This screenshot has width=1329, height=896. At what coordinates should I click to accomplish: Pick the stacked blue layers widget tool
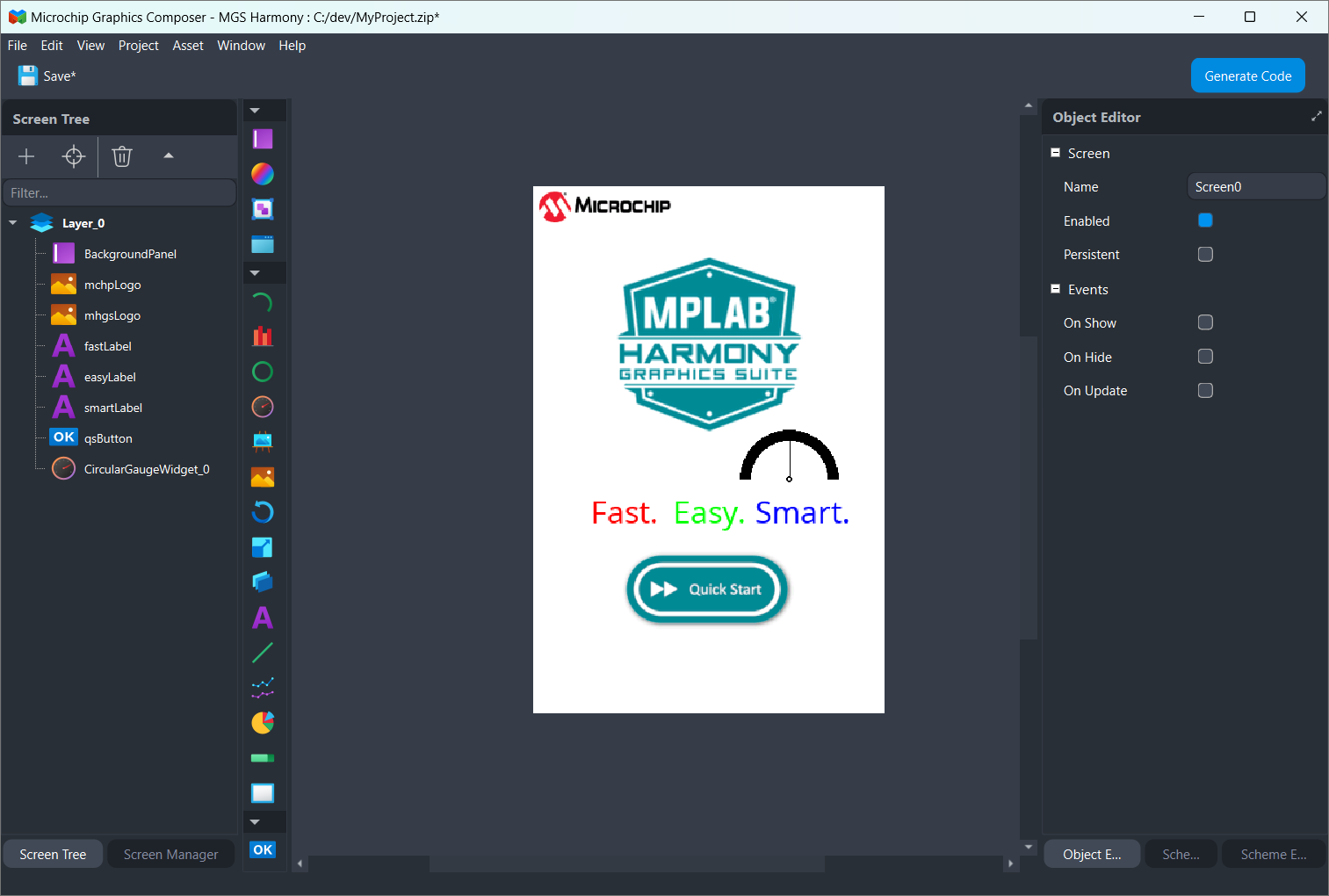(x=263, y=582)
